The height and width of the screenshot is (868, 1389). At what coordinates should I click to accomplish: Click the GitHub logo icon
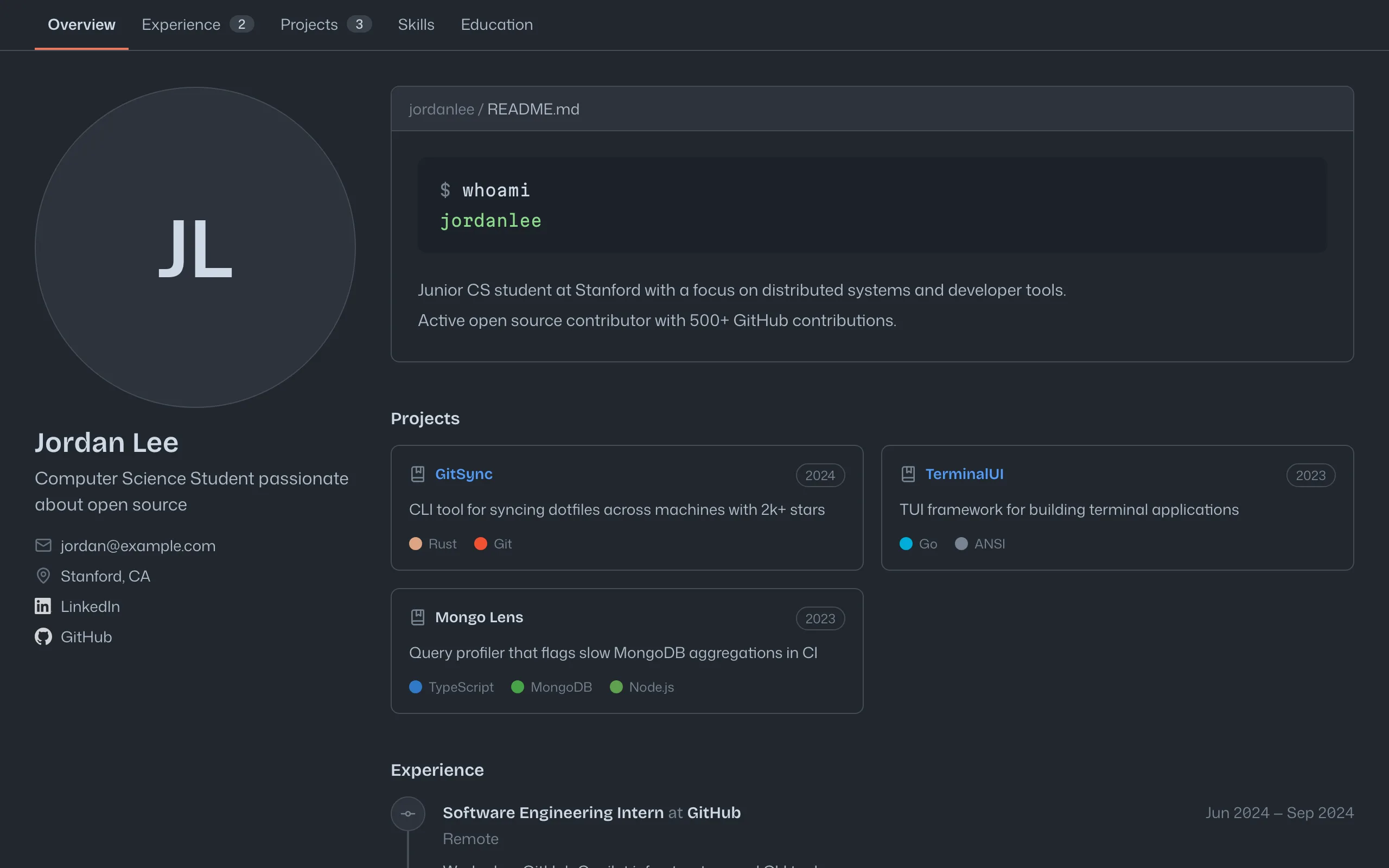[x=43, y=637]
